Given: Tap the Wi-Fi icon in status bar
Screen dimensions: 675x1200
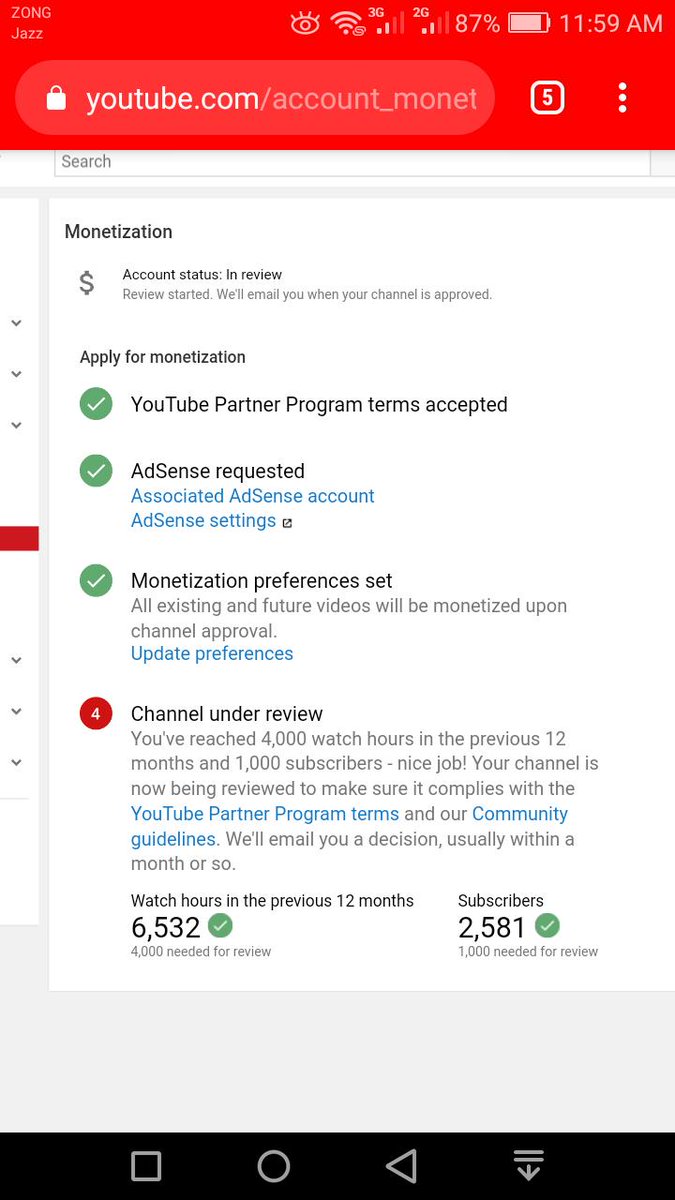Looking at the screenshot, I should coord(348,23).
